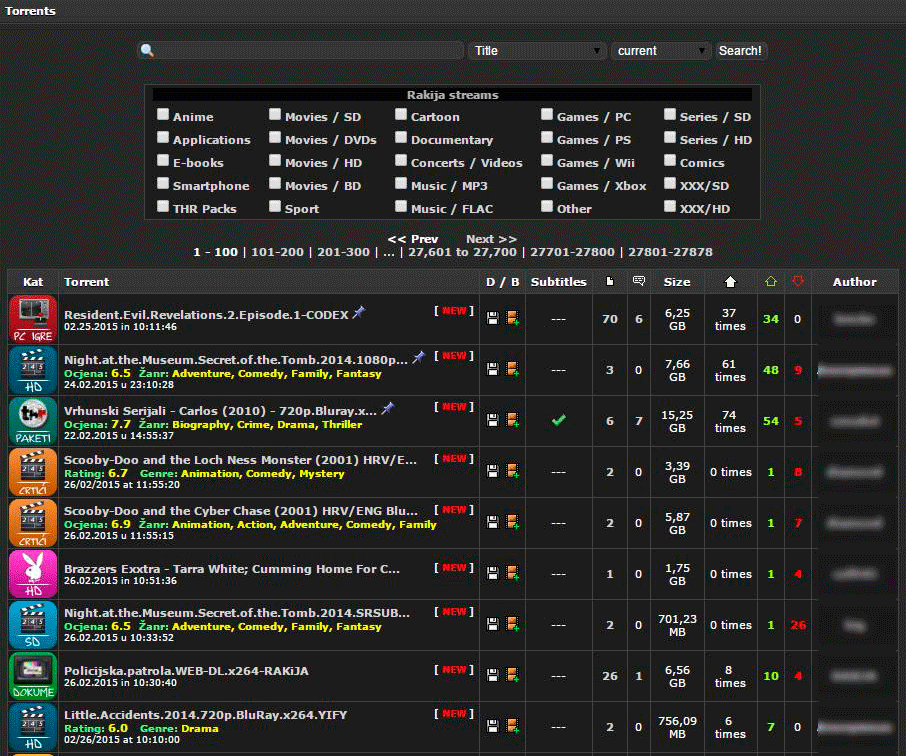
Task: Check the Anime category box
Action: tap(163, 114)
